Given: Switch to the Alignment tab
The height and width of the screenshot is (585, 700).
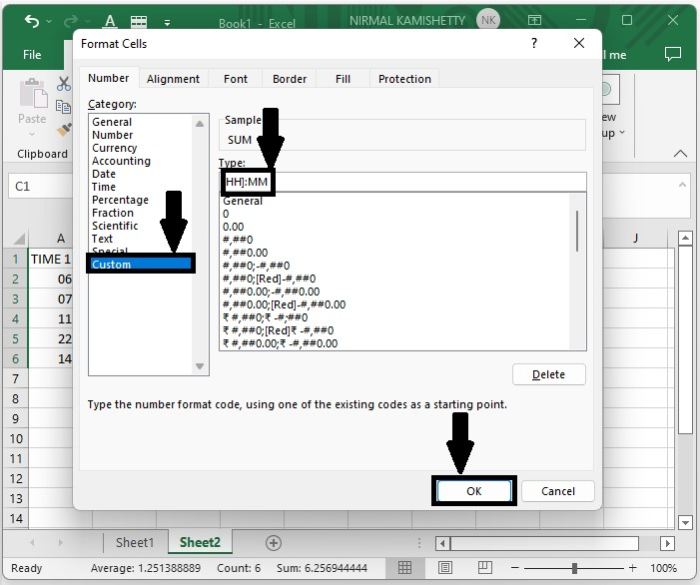Looking at the screenshot, I should point(173,79).
